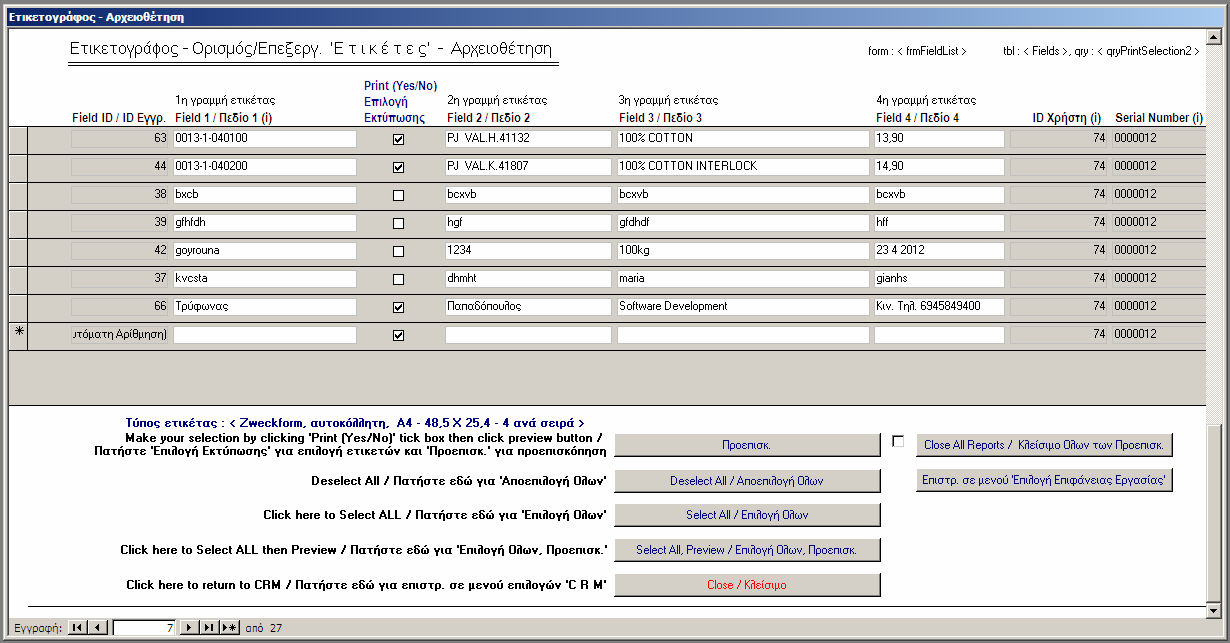Untick print checkbox for row Τρύφωνας

tap(399, 308)
